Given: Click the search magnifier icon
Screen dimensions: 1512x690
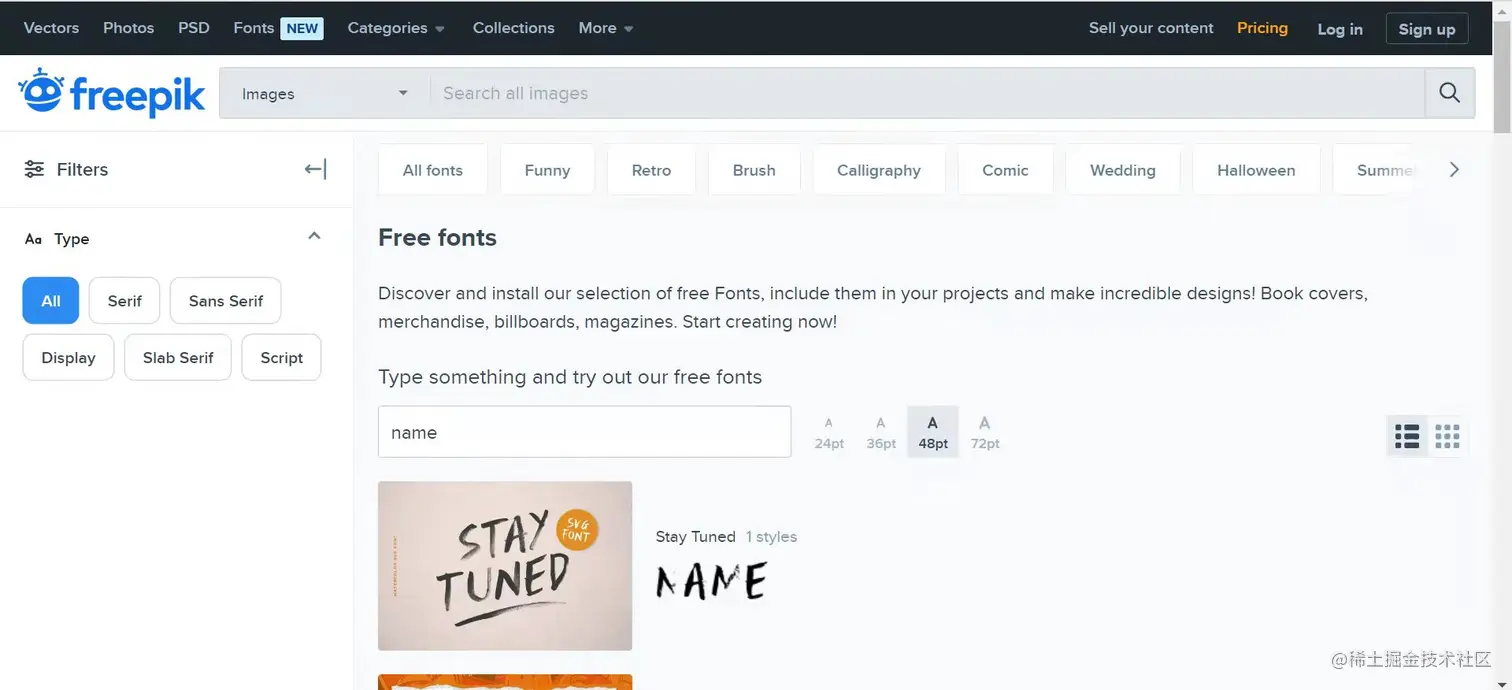Looking at the screenshot, I should click(1449, 92).
